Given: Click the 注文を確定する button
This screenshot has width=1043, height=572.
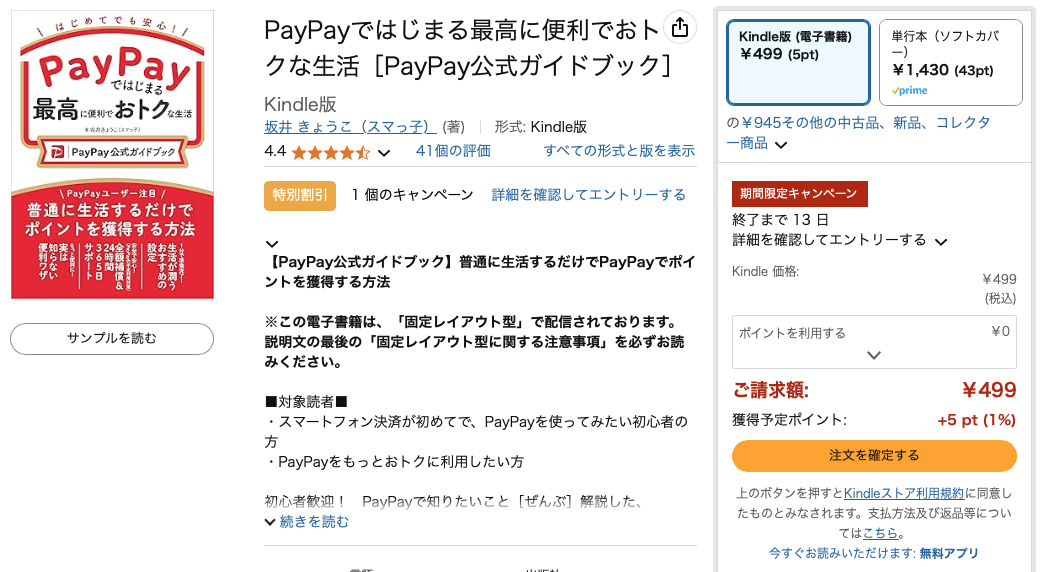Looking at the screenshot, I should coord(874,456).
